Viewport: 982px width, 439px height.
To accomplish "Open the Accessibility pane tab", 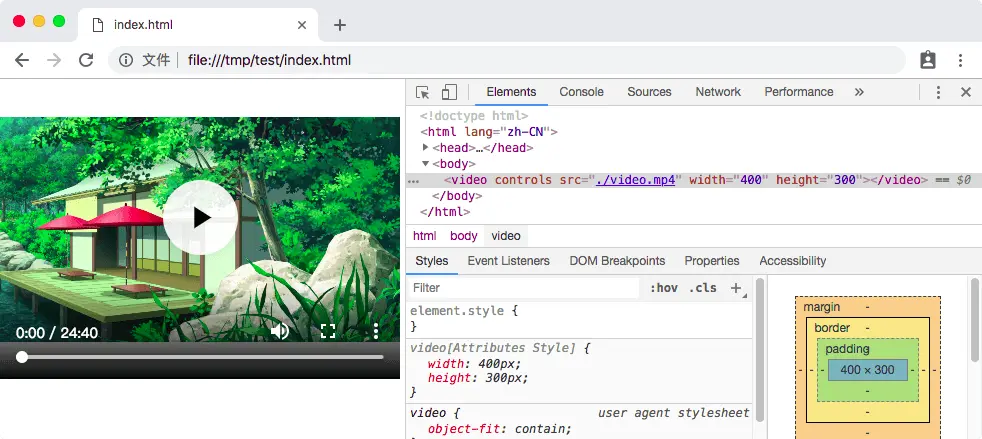I will (792, 261).
